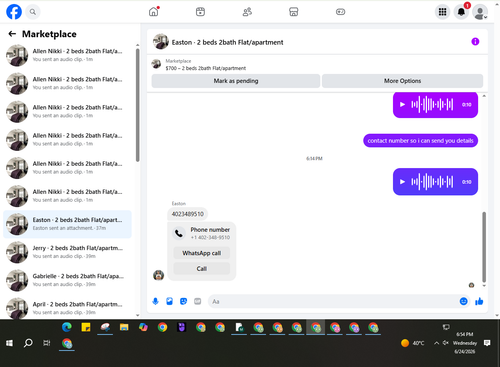Image resolution: width=500 pixels, height=367 pixels.
Task: Click the message input field
Action: [x=333, y=301]
